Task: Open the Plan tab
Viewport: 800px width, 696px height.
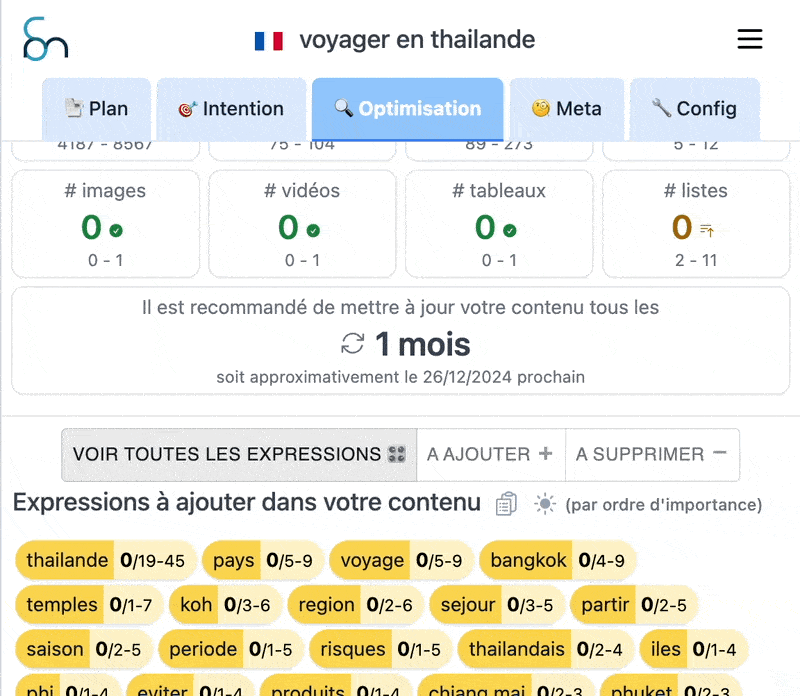Action: 96,109
